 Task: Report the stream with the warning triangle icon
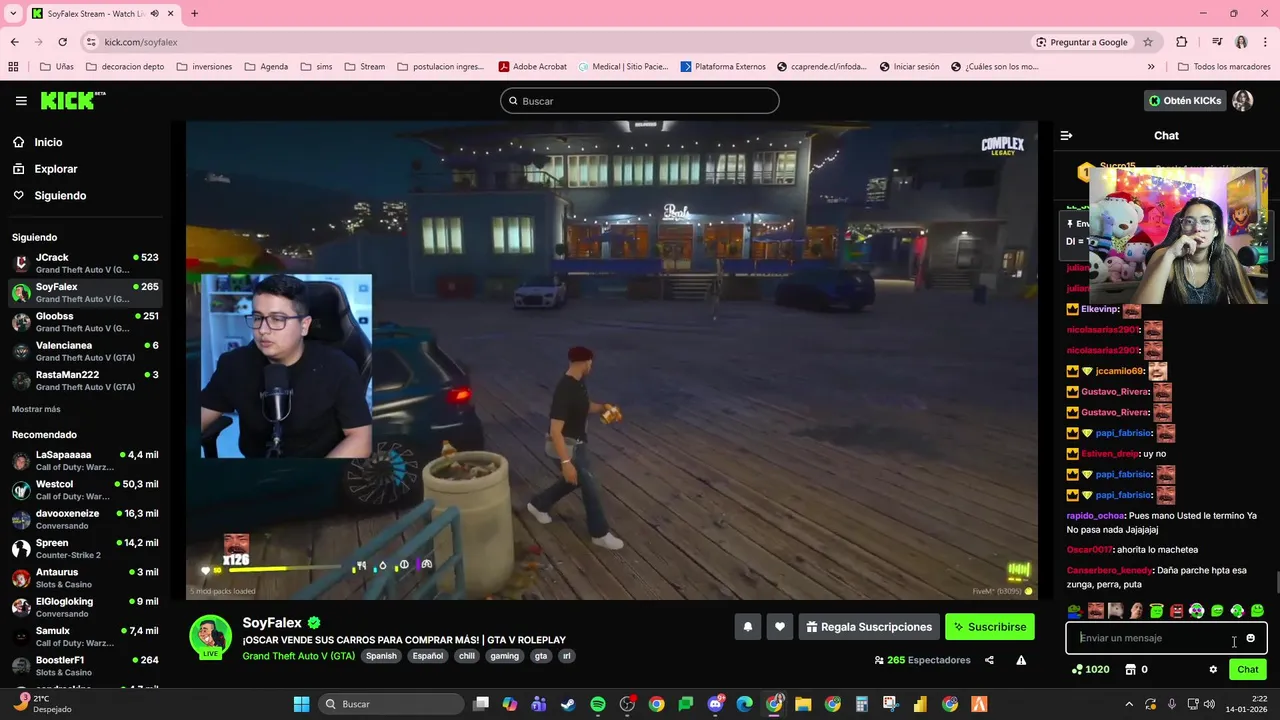pyautogui.click(x=1021, y=660)
